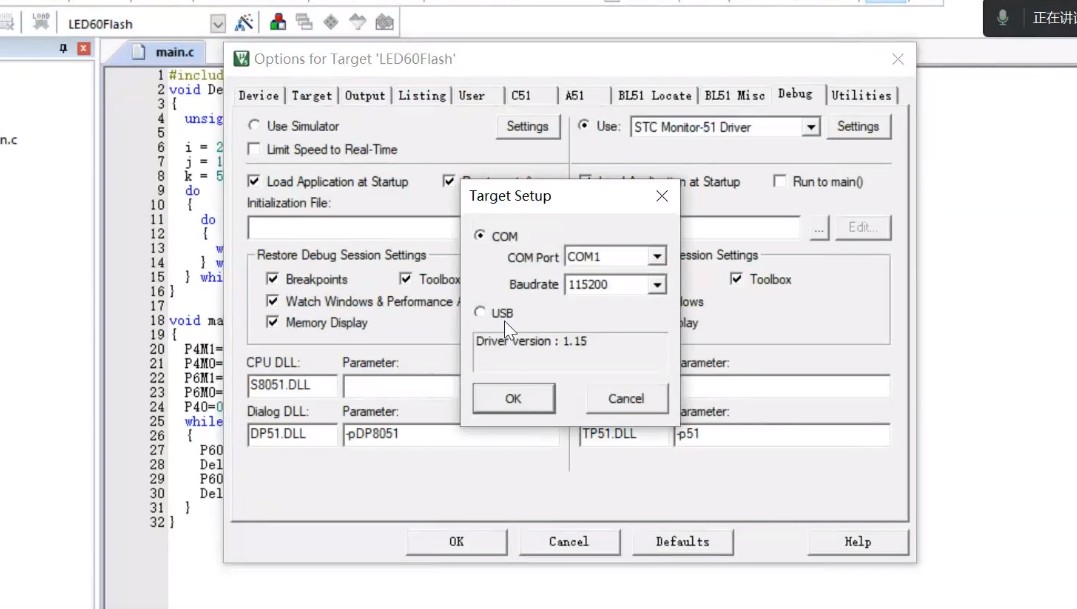The width and height of the screenshot is (1077, 609).
Task: Open the C51 tab
Action: (521, 95)
